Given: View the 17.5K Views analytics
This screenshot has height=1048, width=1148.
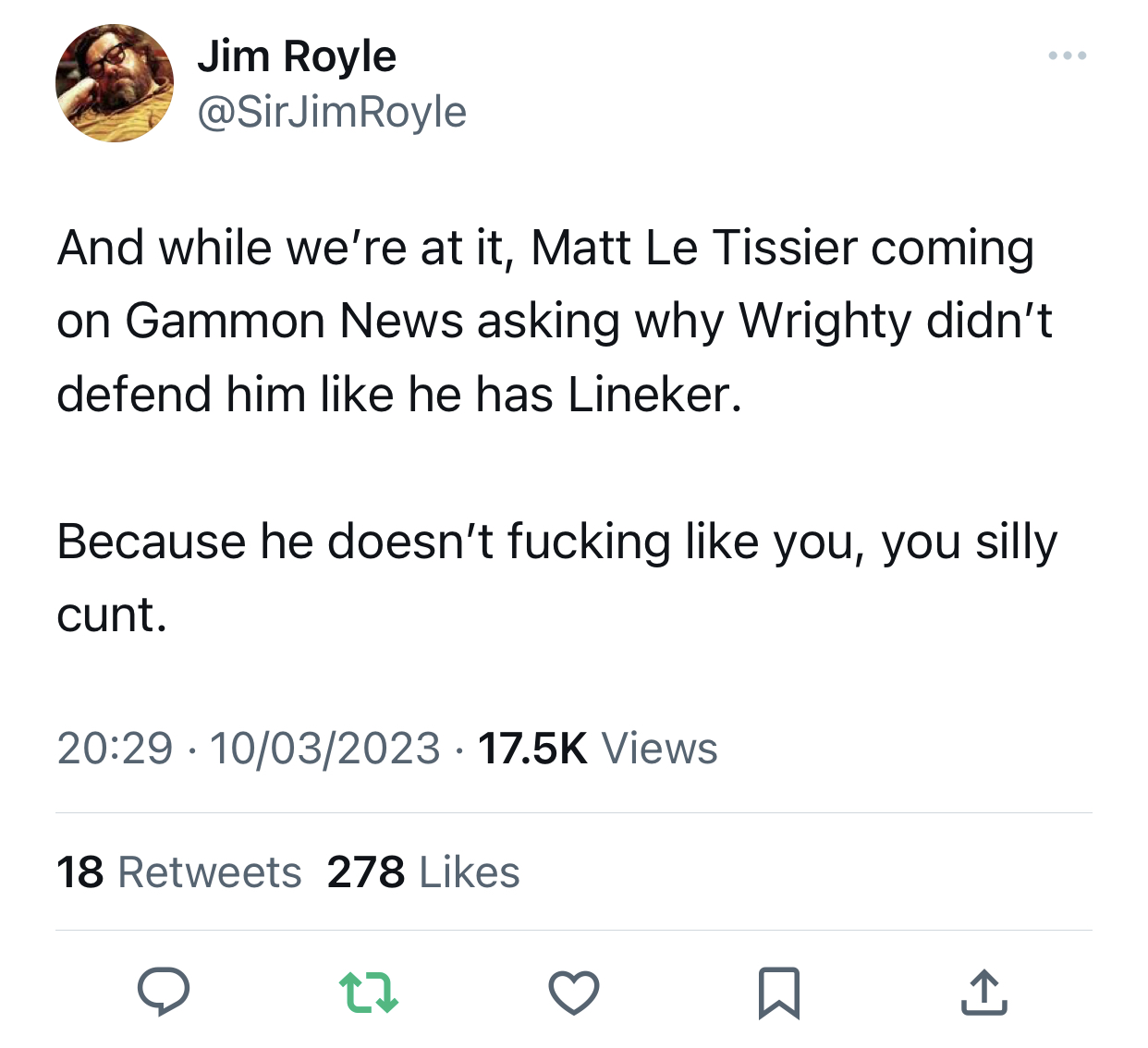Looking at the screenshot, I should pos(597,748).
